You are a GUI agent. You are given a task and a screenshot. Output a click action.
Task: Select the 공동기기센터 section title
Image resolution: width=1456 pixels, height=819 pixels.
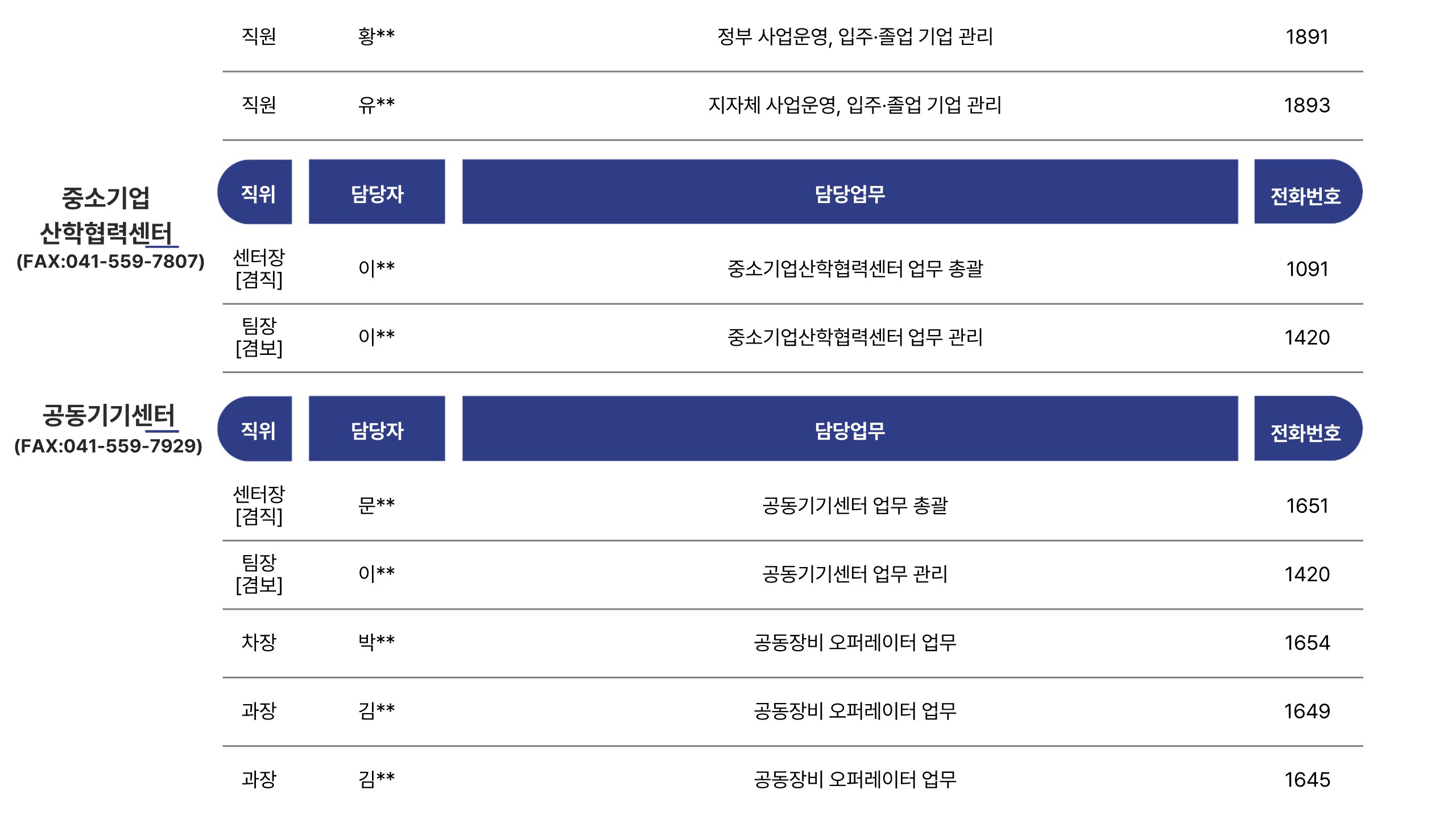coord(109,415)
